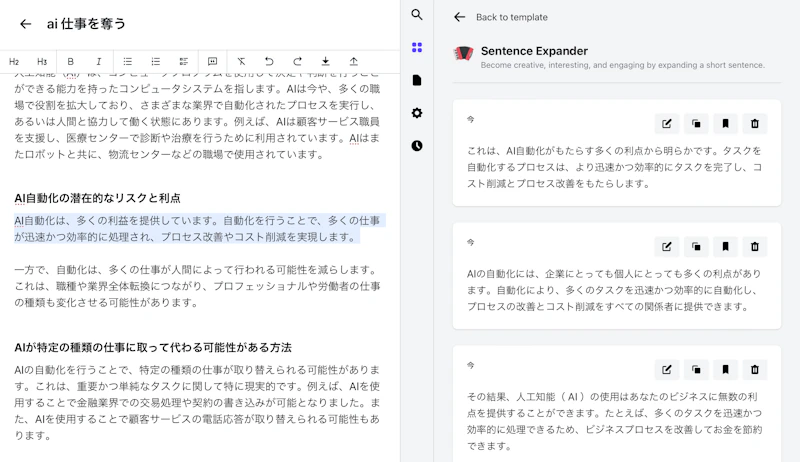Click heading 'AIが特定の種類の仕事に取って代わる可能性がある方法'

(x=153, y=347)
